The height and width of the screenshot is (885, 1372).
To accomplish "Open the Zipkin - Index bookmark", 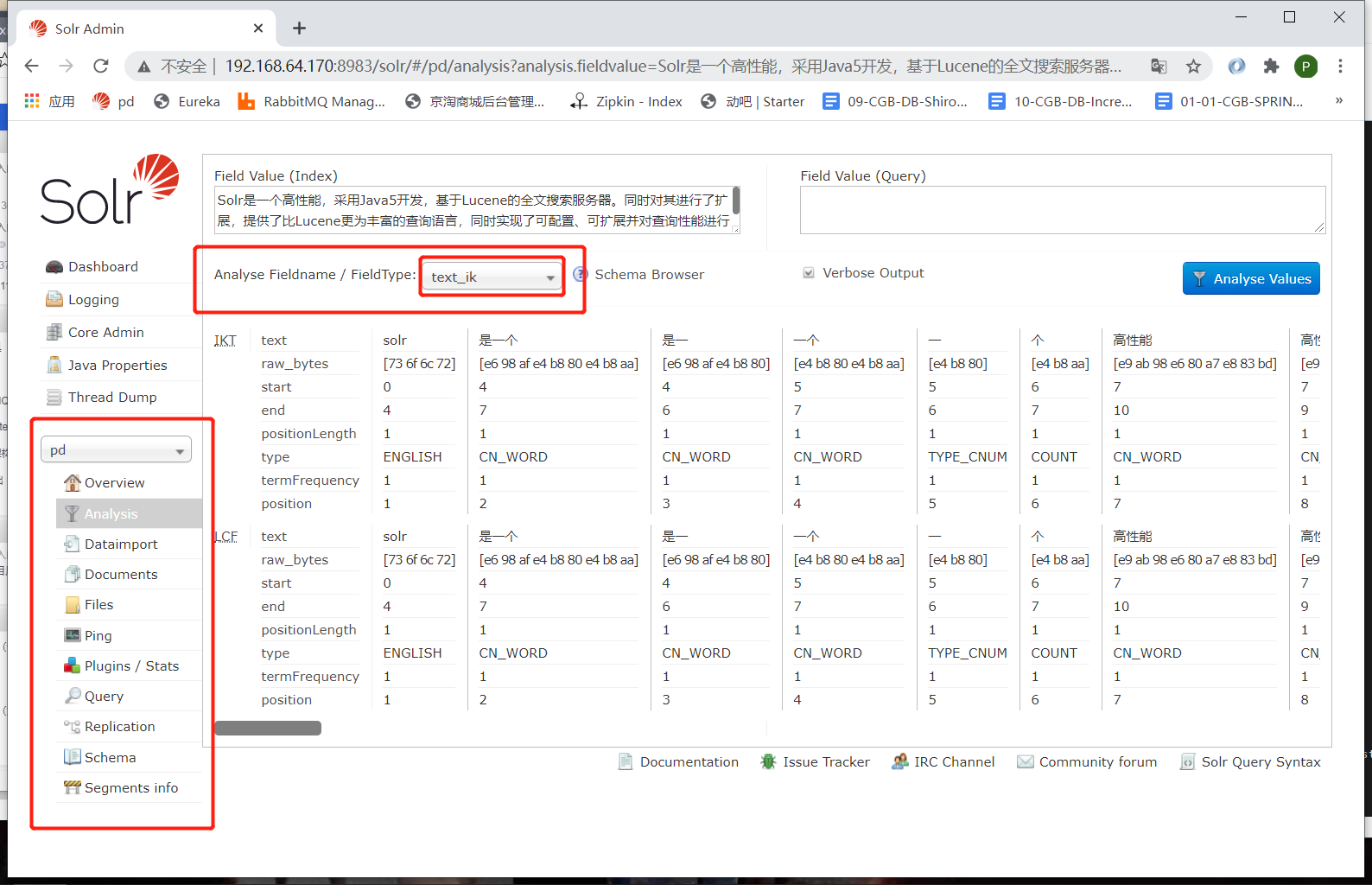I will click(x=626, y=102).
